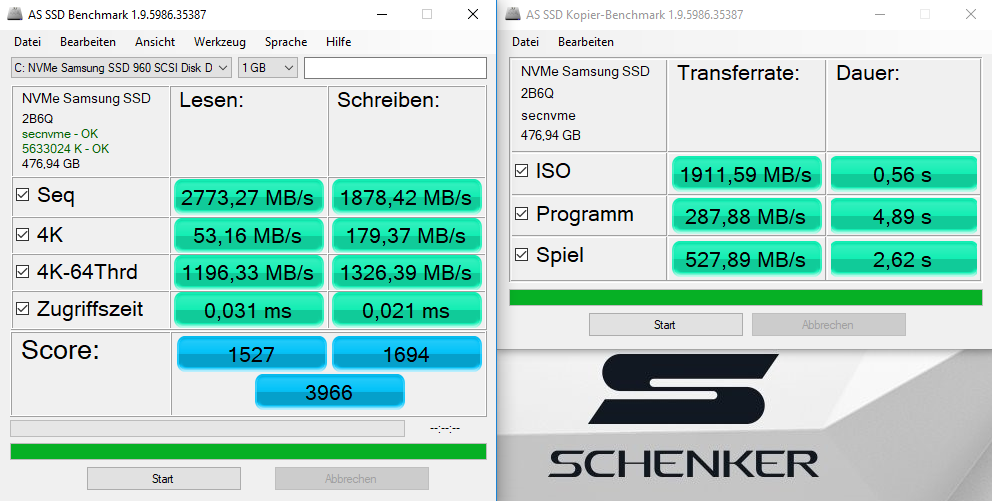
Task: Open the Sprache menu
Action: 286,42
